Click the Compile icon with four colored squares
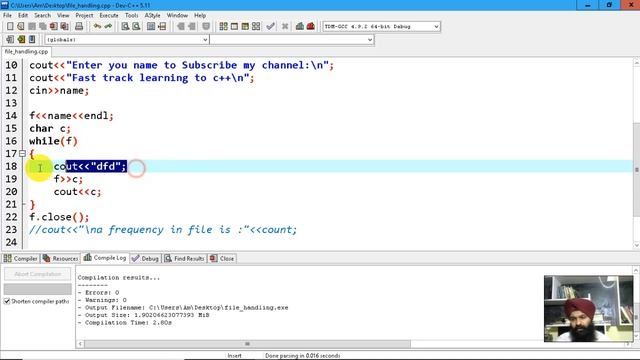The height and width of the screenshot is (360, 640). coord(223,27)
